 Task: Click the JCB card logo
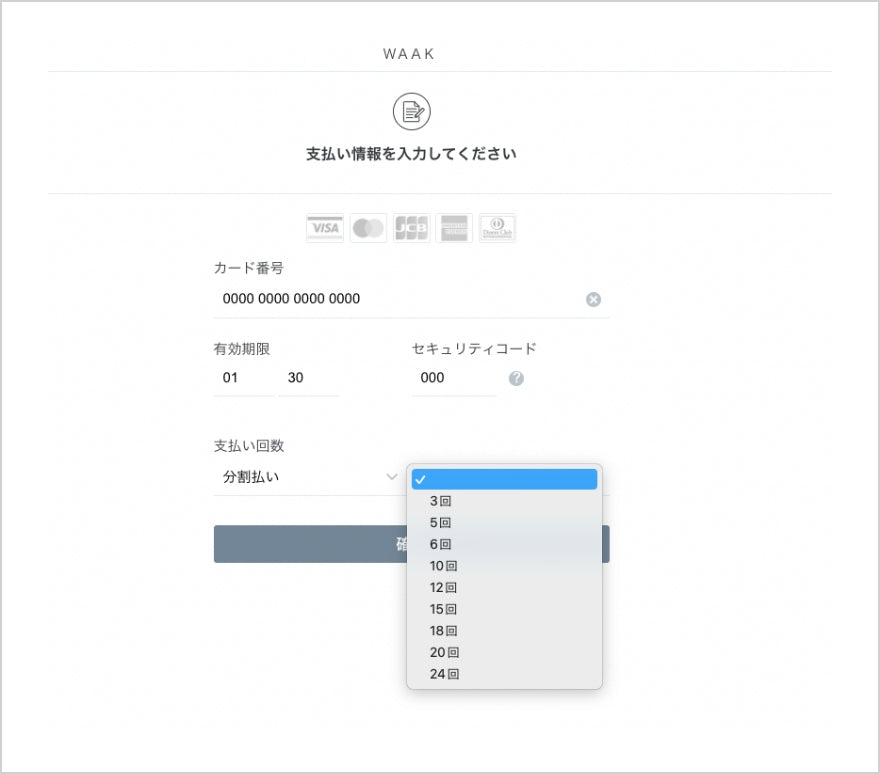[411, 228]
